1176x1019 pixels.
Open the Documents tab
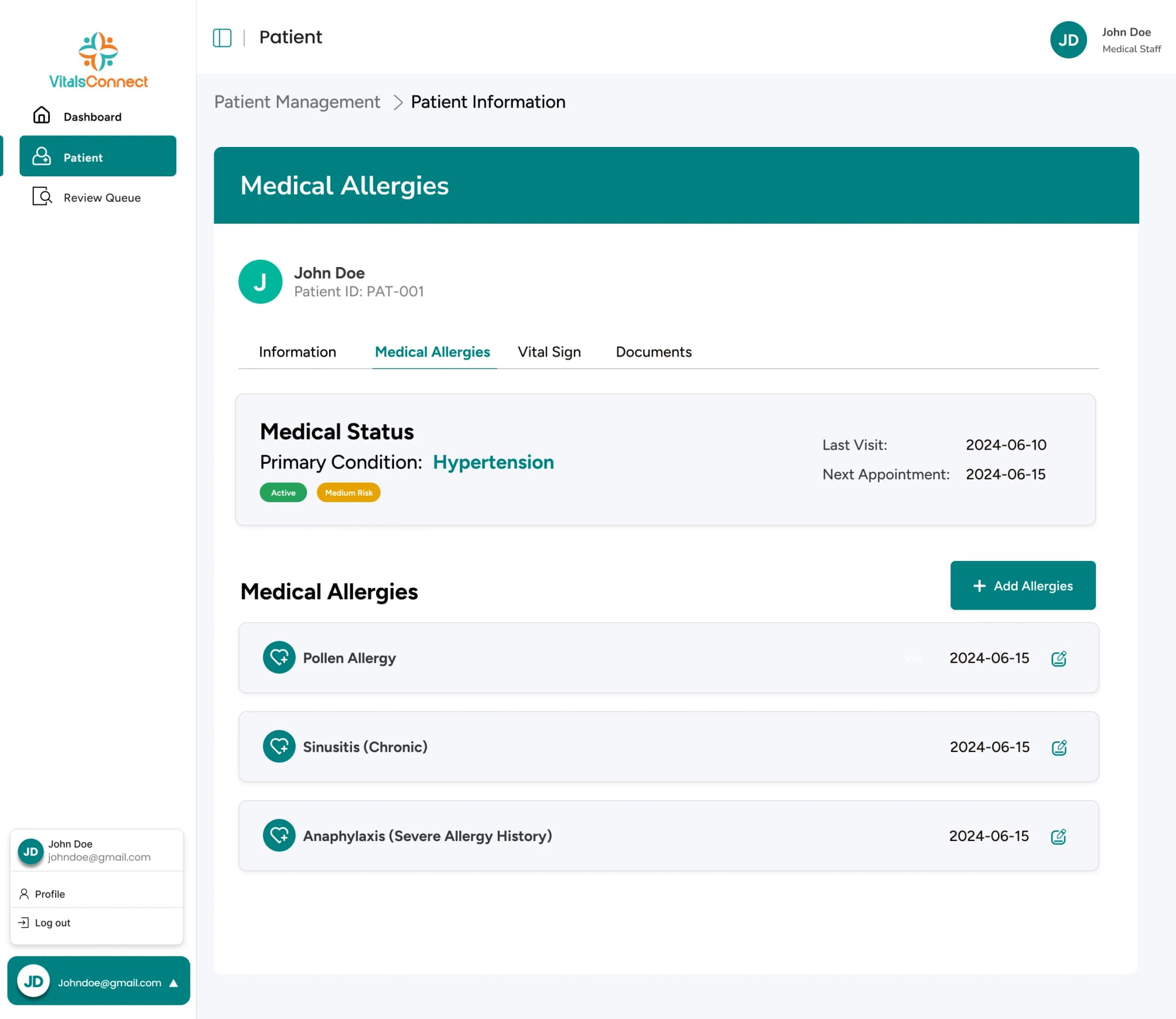tap(653, 352)
